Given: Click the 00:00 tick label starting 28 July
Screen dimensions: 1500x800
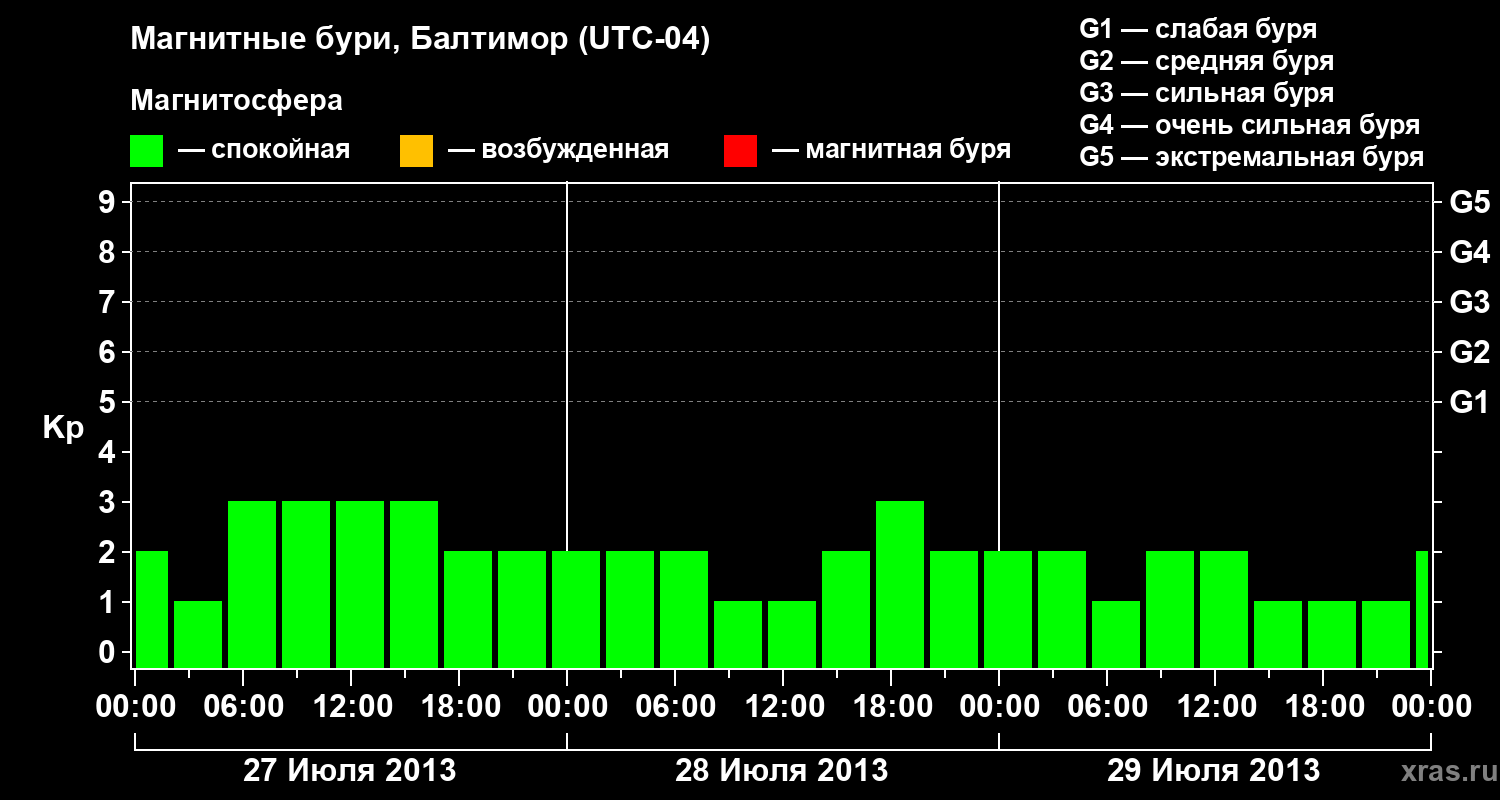Looking at the screenshot, I should (x=567, y=707).
